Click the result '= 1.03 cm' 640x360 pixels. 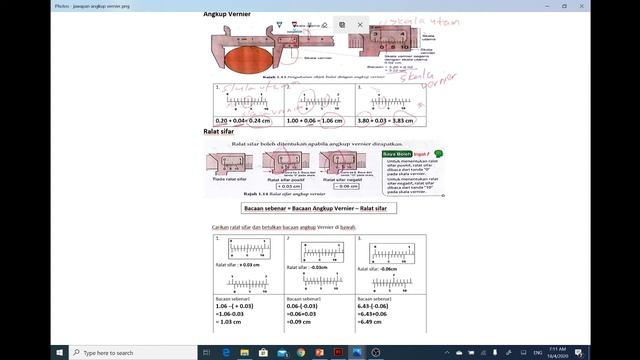tap(229, 322)
